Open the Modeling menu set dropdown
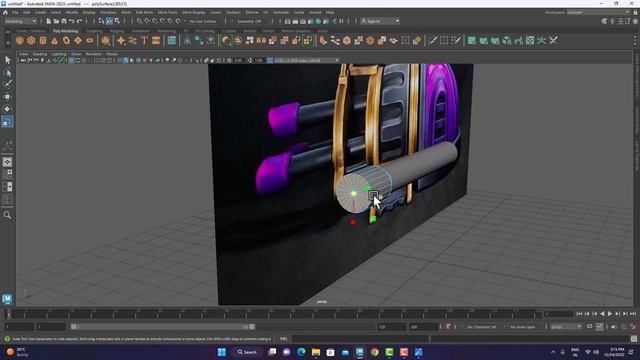640x360 pixels. [x=20, y=21]
